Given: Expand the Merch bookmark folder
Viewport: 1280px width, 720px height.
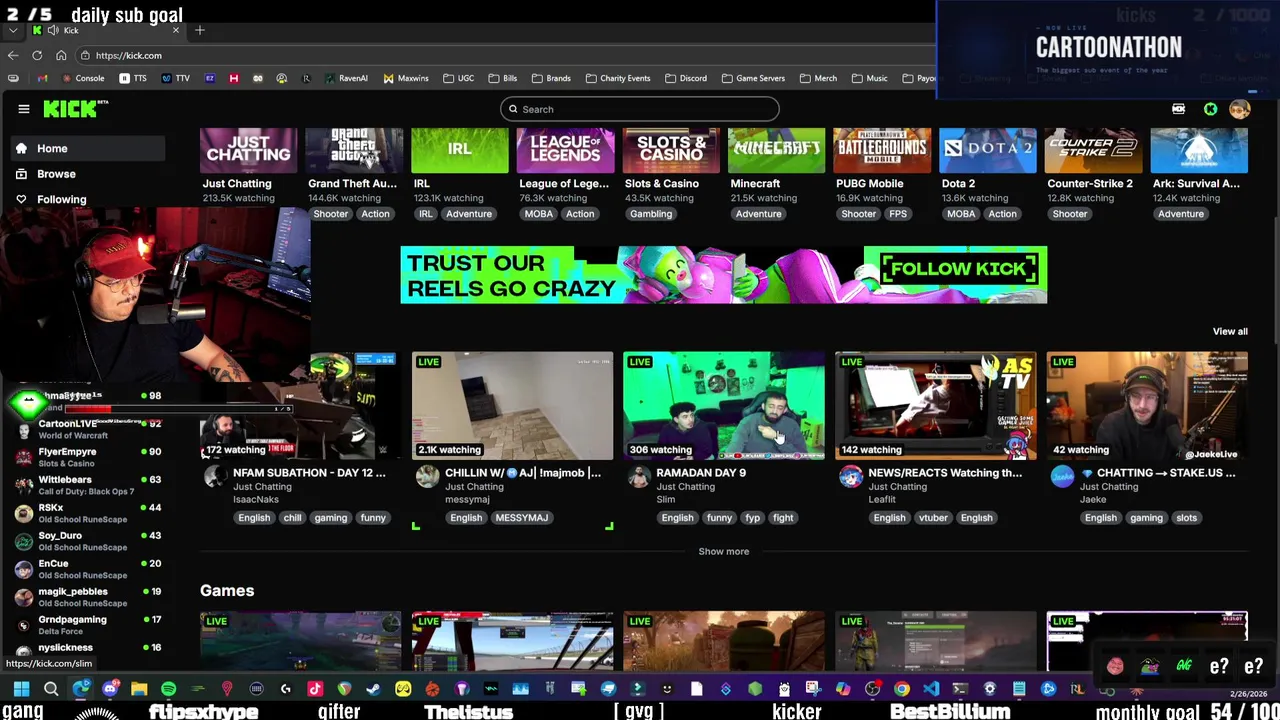Looking at the screenshot, I should [x=818, y=78].
